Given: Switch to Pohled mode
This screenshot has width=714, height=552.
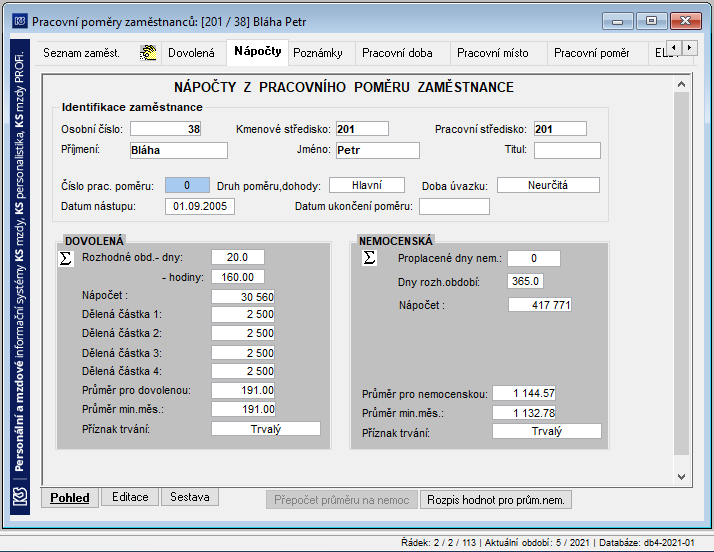Looking at the screenshot, I should (70, 498).
